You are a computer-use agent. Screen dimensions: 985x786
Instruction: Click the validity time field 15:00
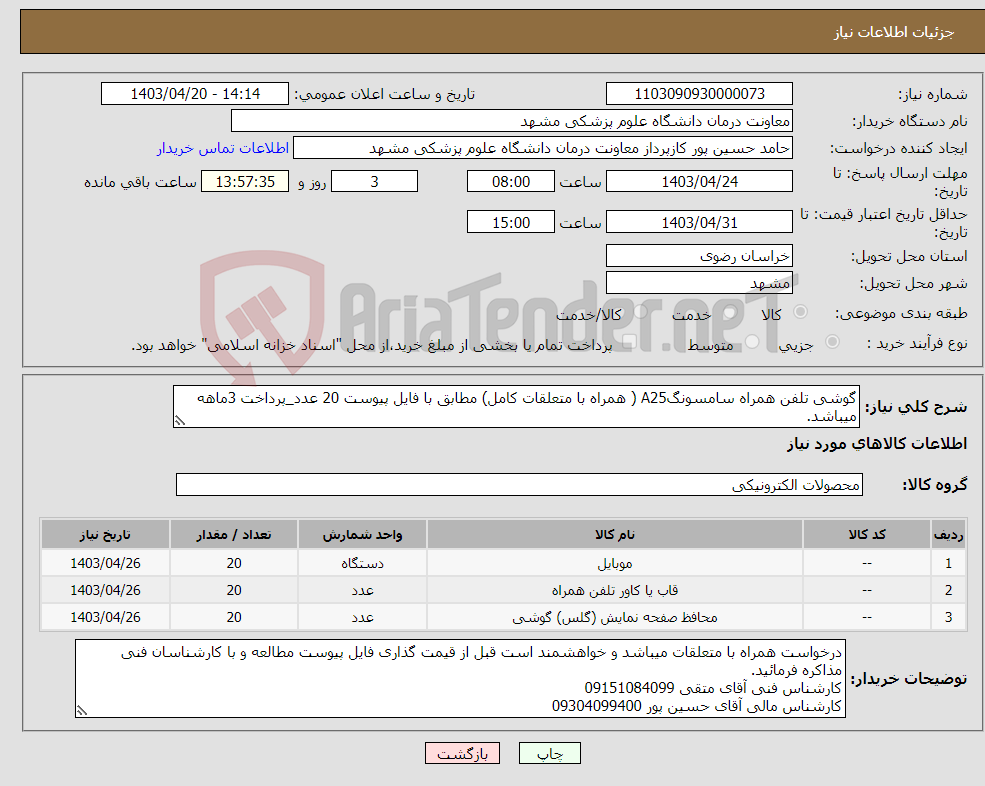point(511,222)
